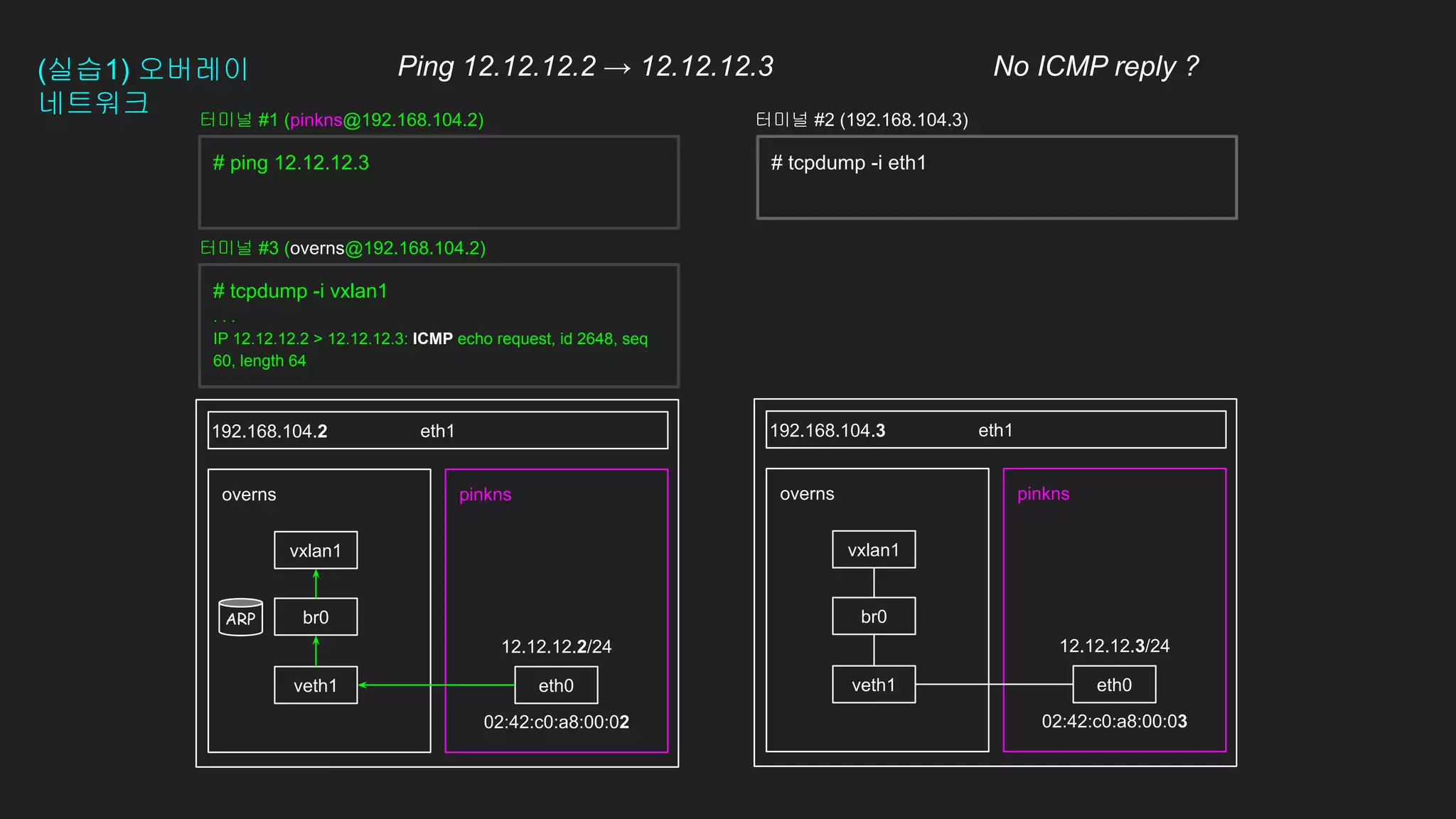The height and width of the screenshot is (819, 1456).
Task: Select the 192.168.104.3 eth1 bar
Action: click(x=995, y=430)
